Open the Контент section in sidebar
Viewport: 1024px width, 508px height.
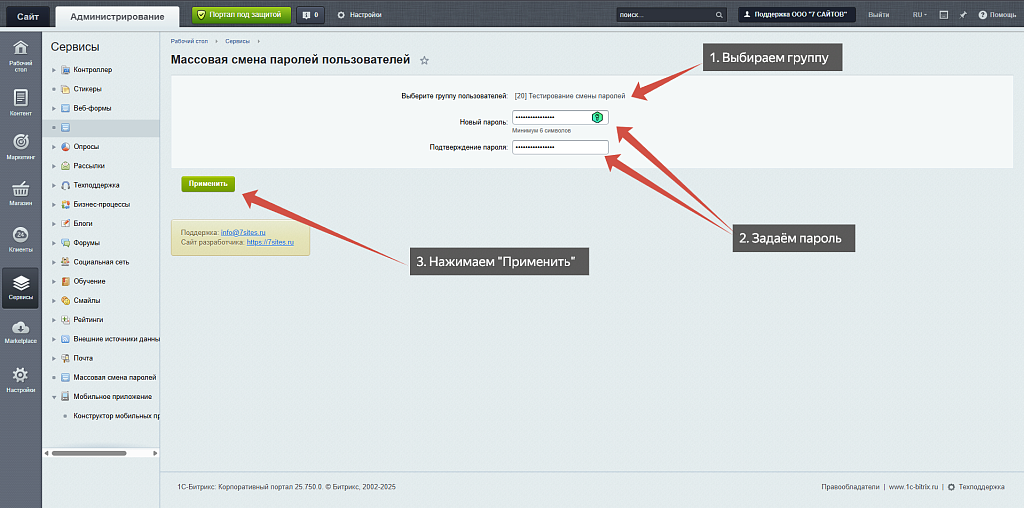(20, 102)
